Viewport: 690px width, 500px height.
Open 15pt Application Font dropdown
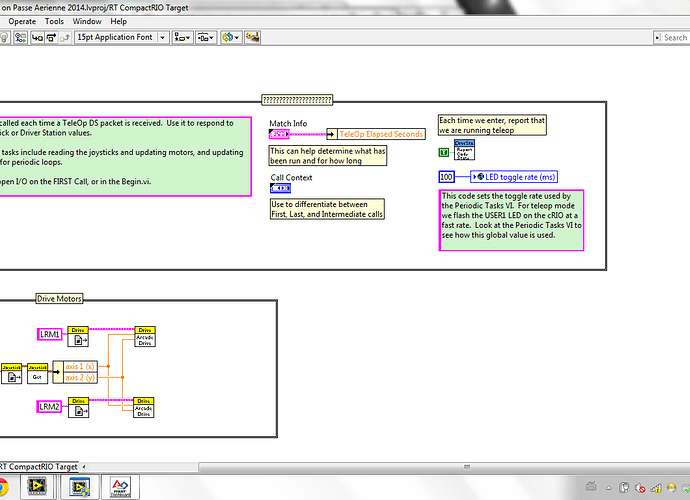click(122, 37)
